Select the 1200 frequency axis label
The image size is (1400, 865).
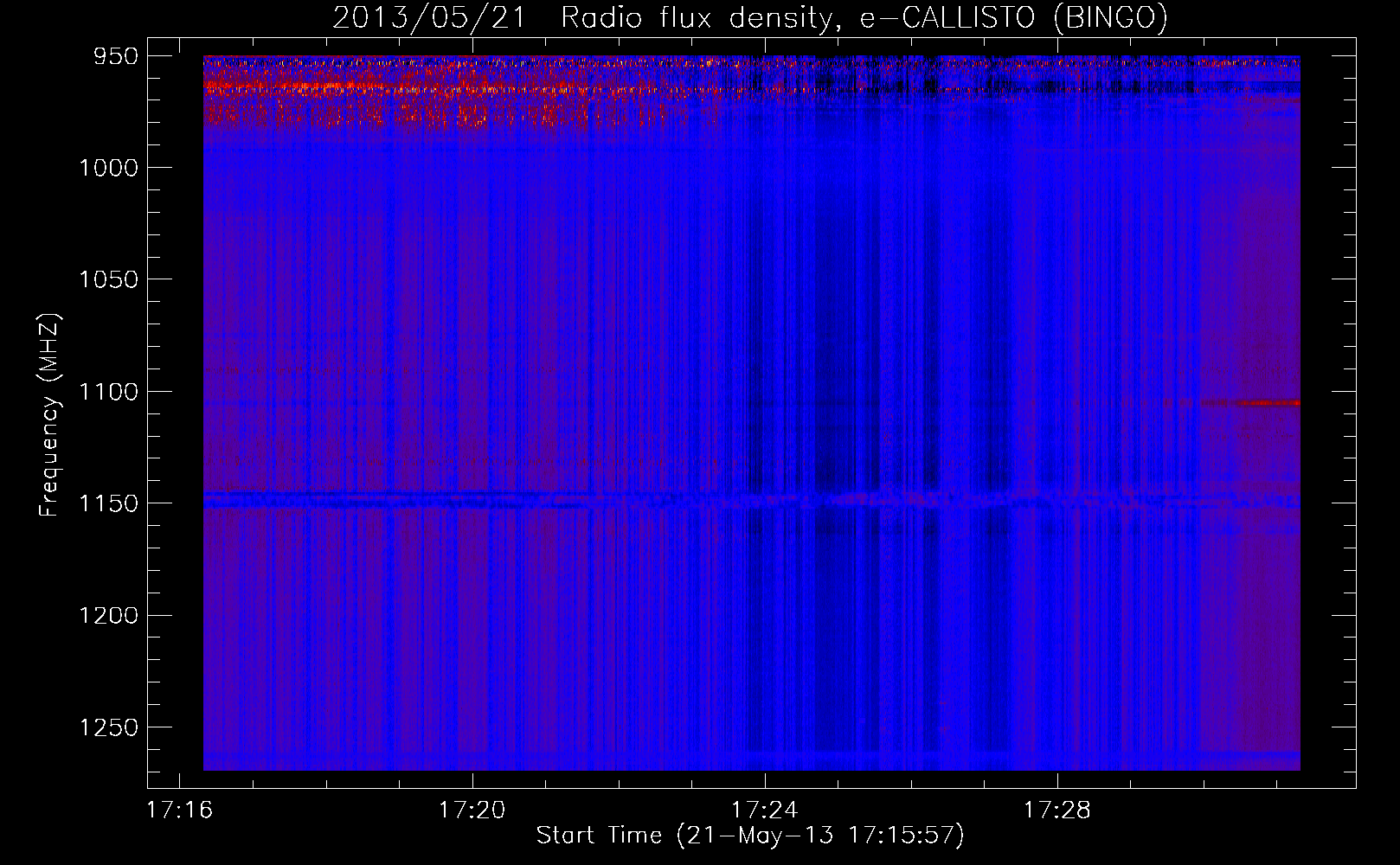108,616
